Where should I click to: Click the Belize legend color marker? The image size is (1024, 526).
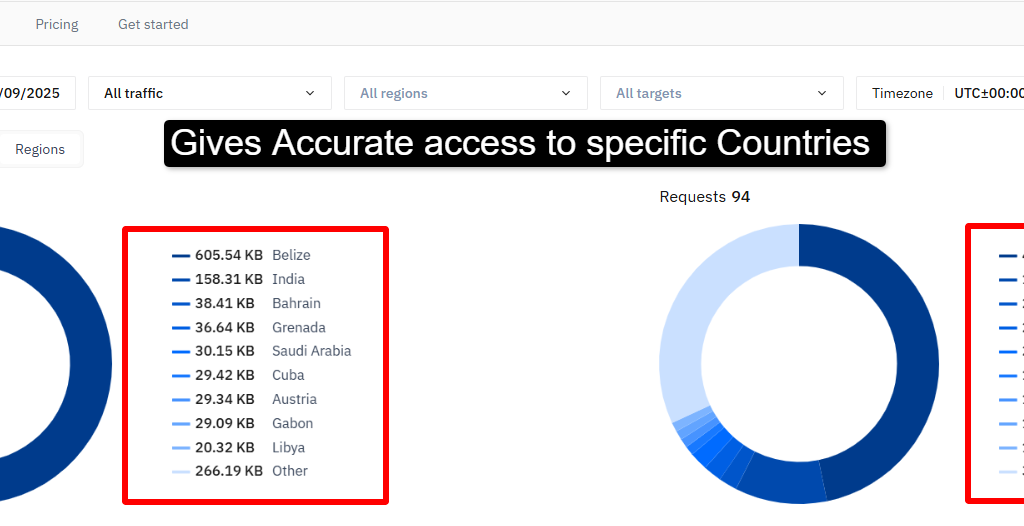tap(181, 255)
